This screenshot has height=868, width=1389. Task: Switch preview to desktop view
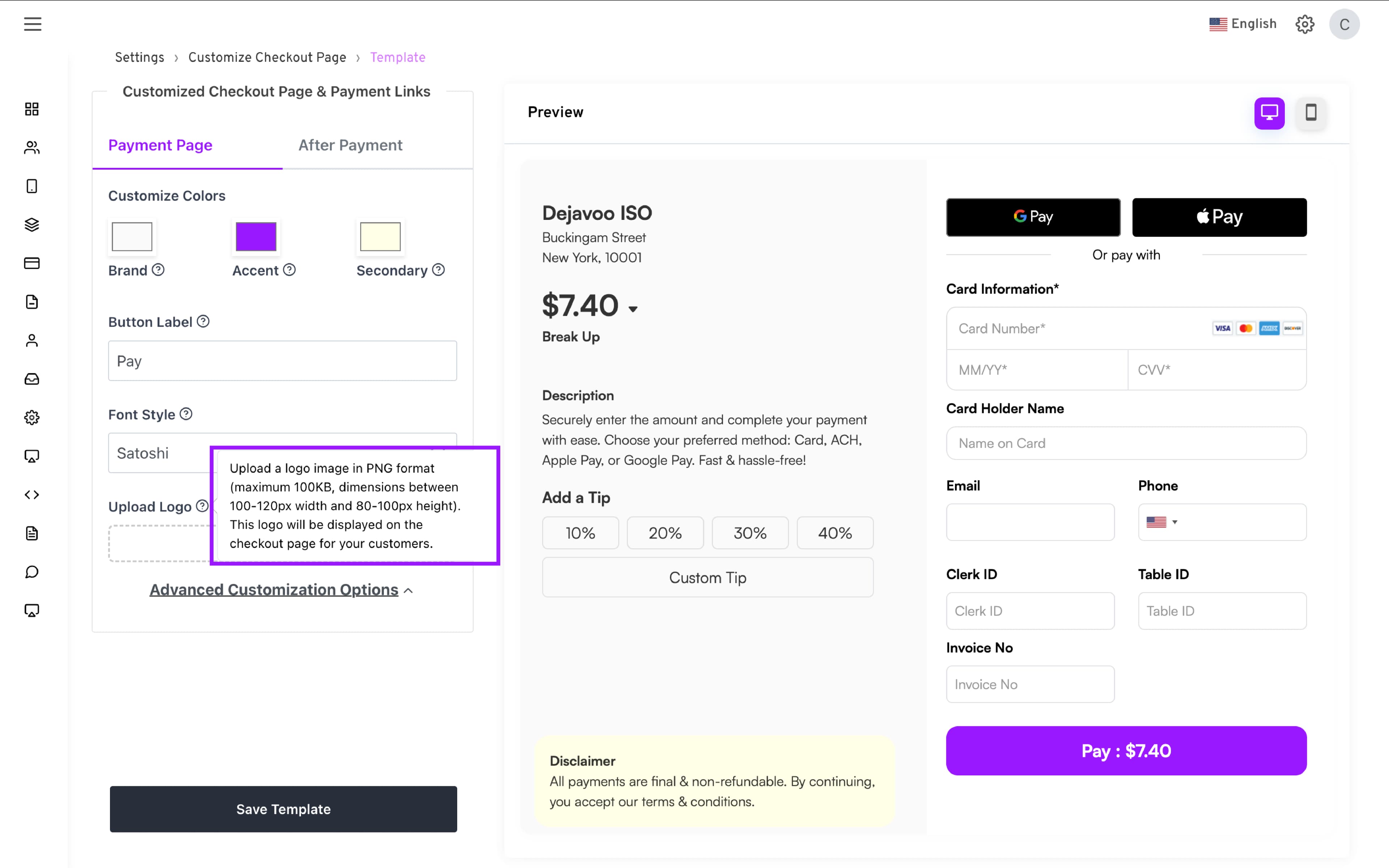(x=1269, y=112)
